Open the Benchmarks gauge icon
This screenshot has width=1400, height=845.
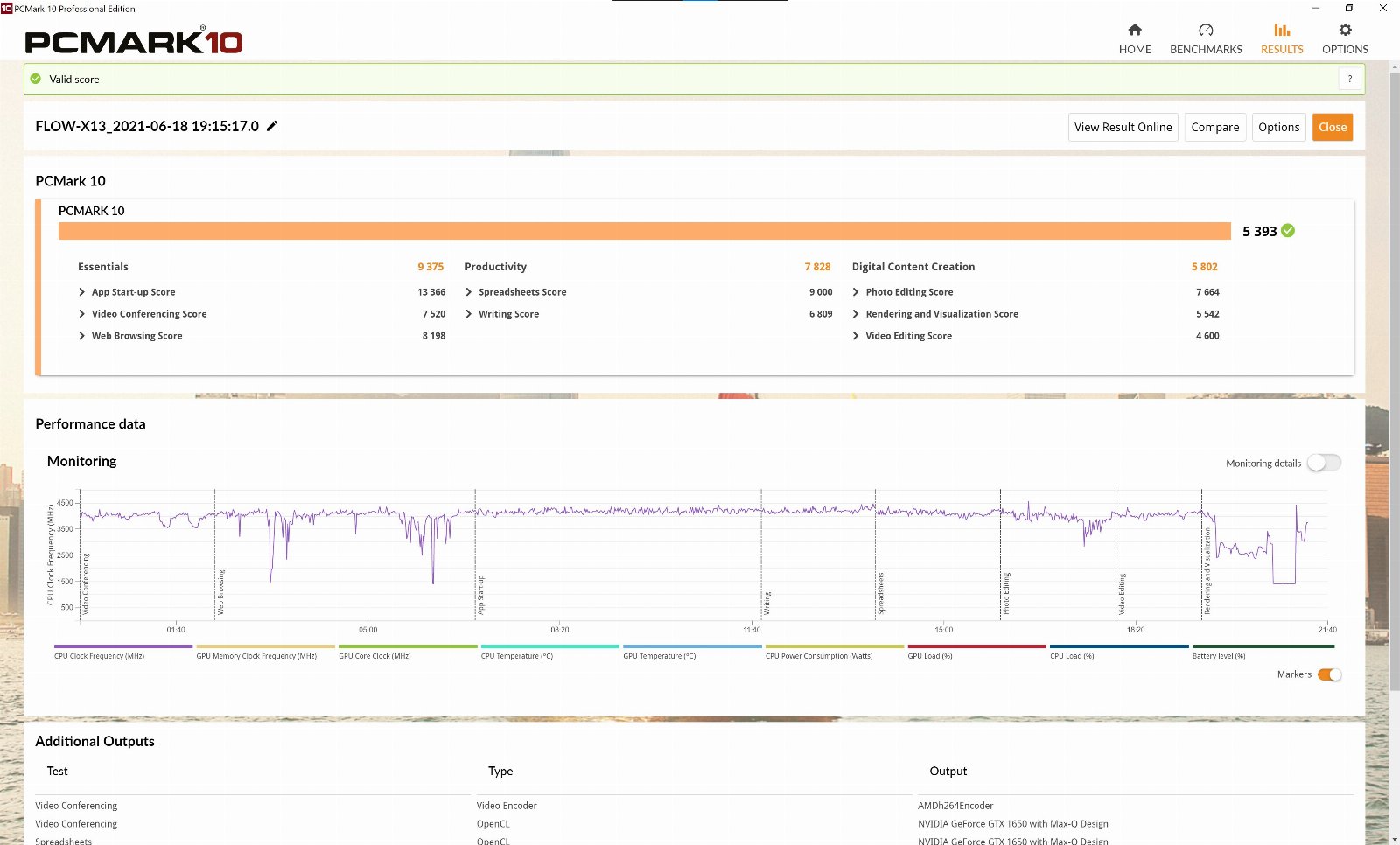(x=1206, y=30)
